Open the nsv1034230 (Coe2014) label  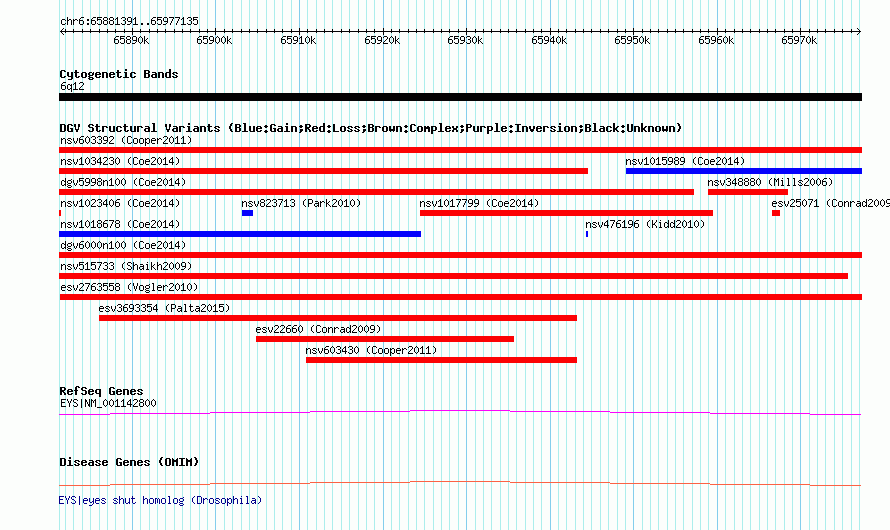pyautogui.click(x=120, y=161)
